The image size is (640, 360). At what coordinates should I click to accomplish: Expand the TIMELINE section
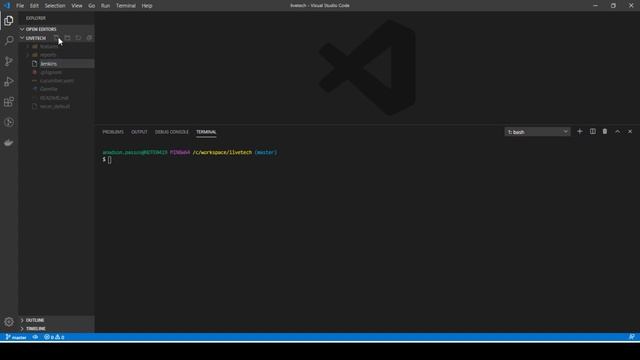coord(57,329)
